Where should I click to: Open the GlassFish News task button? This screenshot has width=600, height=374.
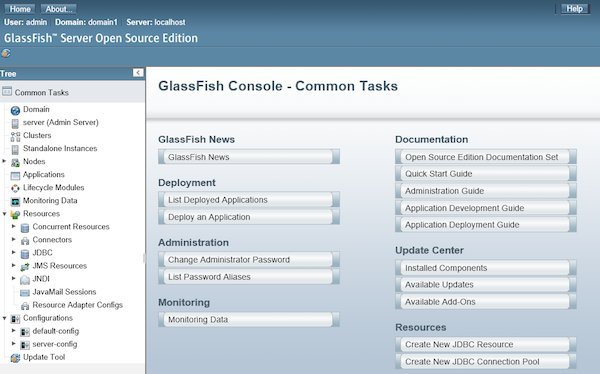pyautogui.click(x=249, y=157)
